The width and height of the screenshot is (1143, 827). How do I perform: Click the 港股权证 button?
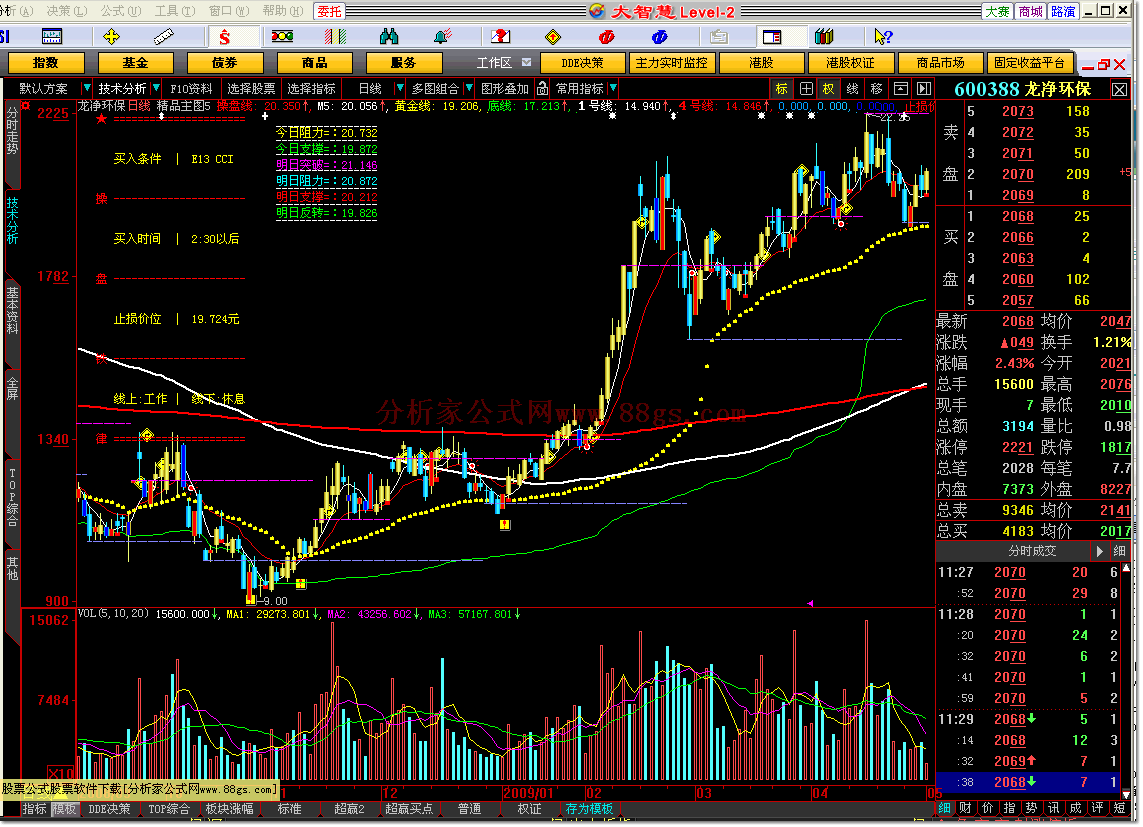[850, 63]
